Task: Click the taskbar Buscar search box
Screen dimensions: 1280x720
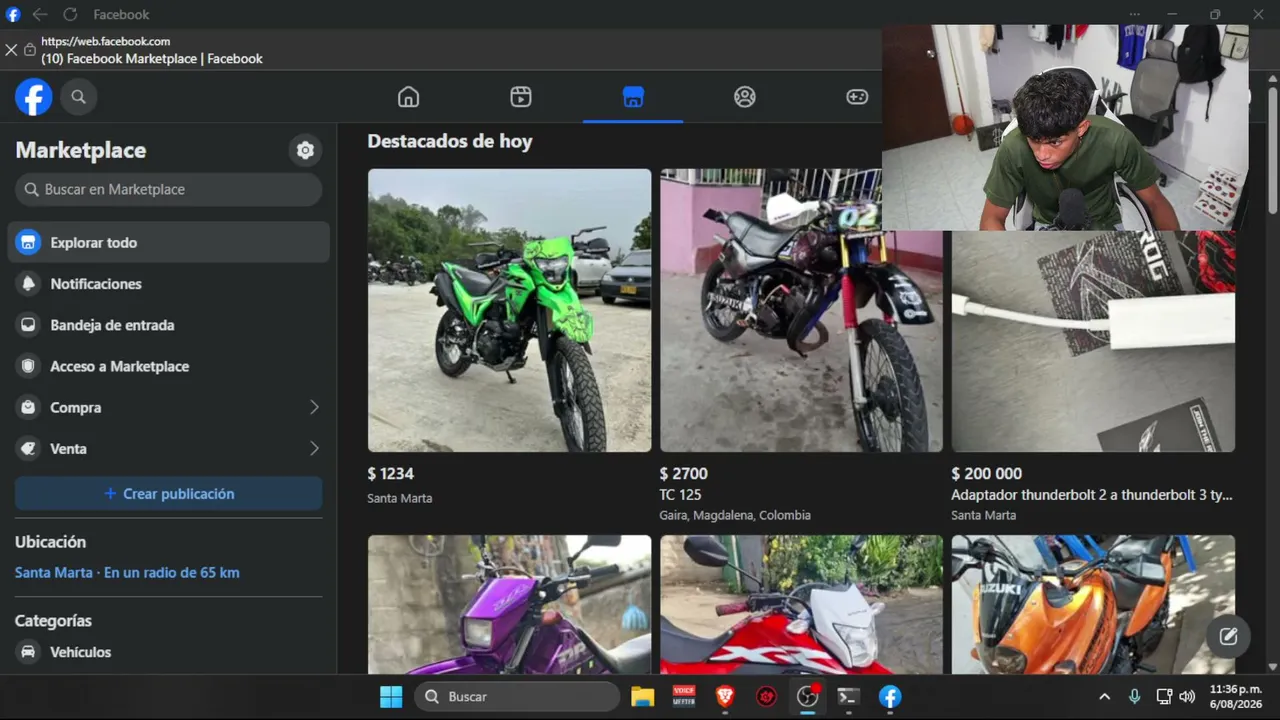Action: 516,697
